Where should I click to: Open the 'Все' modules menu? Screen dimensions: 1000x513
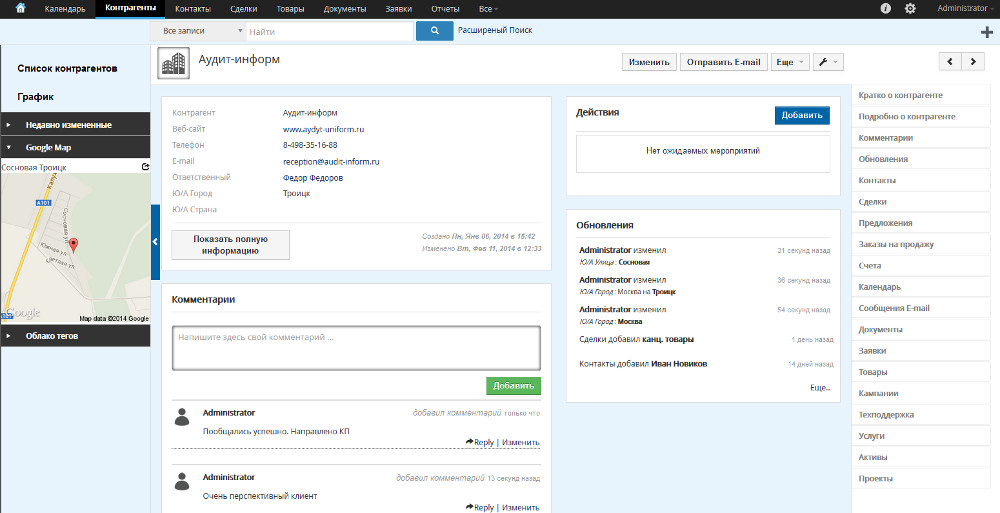489,9
